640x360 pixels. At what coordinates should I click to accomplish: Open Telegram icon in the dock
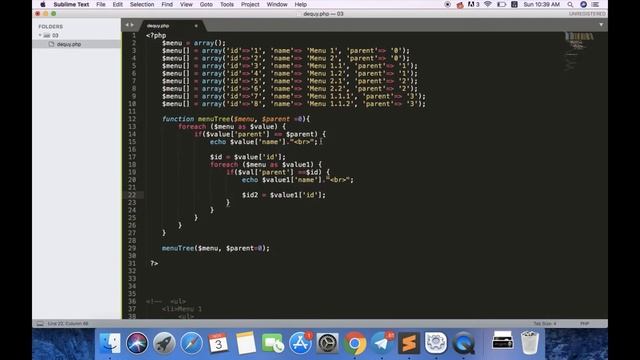tap(382, 343)
